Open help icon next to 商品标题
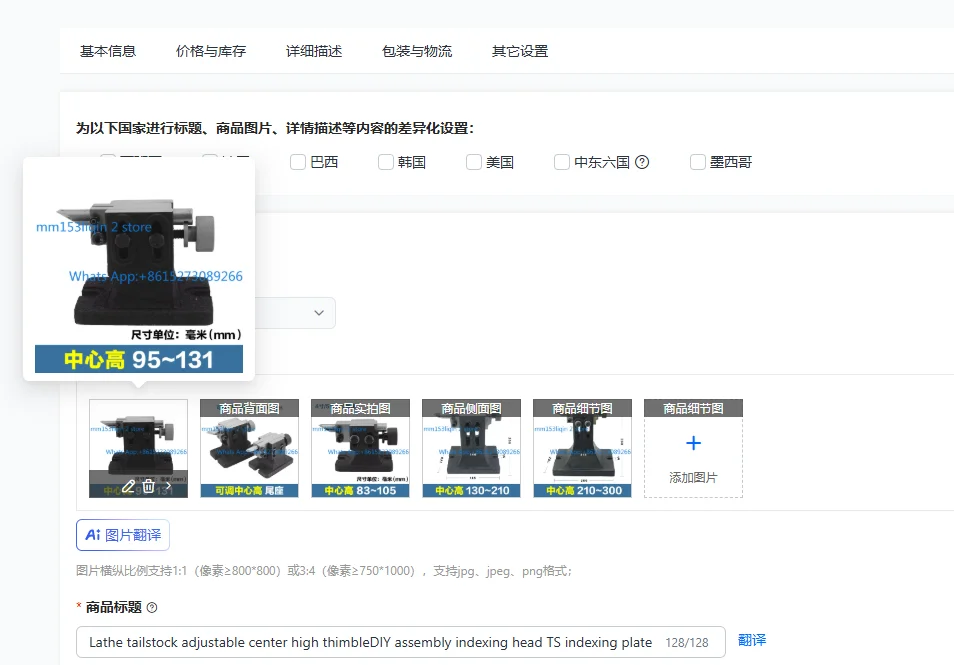954x665 pixels. [152, 607]
